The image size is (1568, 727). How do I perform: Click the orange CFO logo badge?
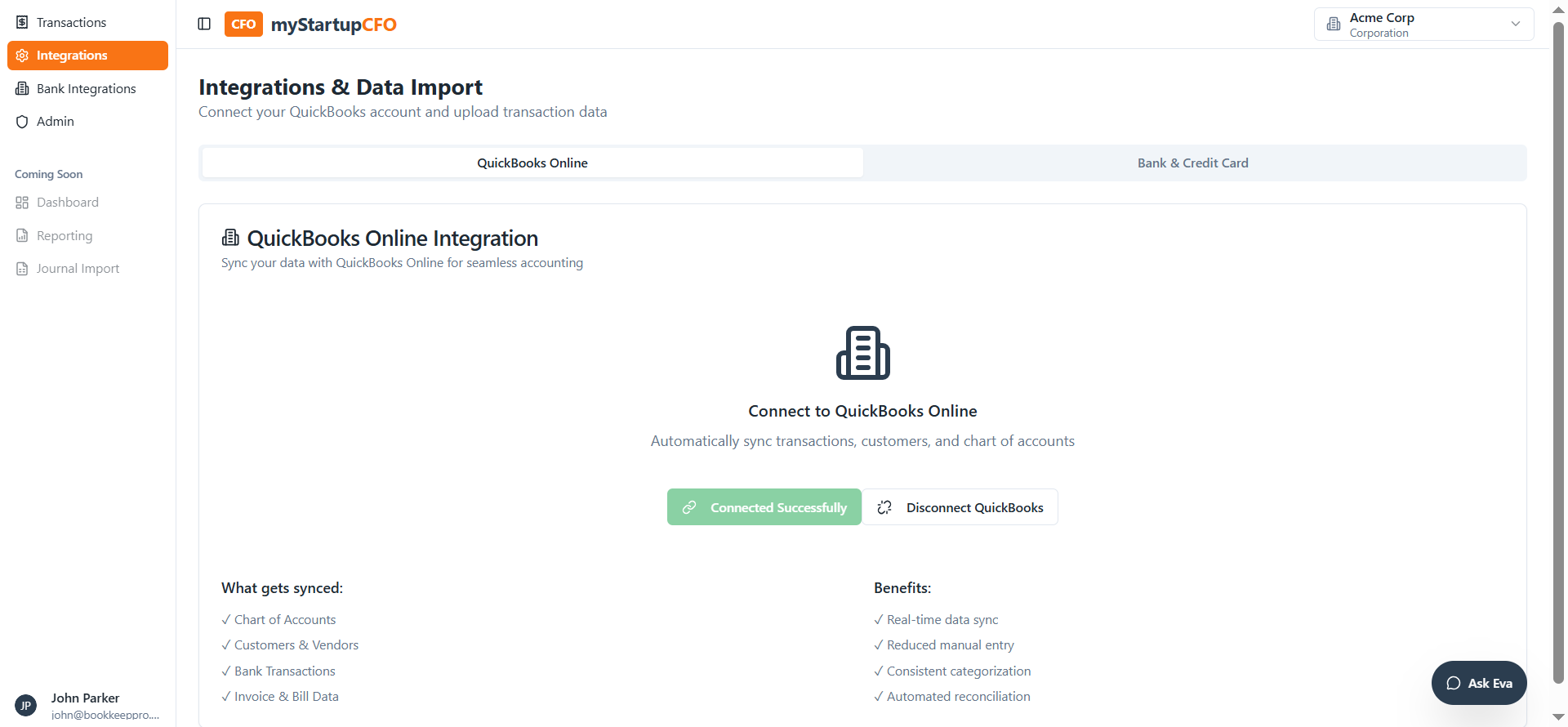[243, 24]
